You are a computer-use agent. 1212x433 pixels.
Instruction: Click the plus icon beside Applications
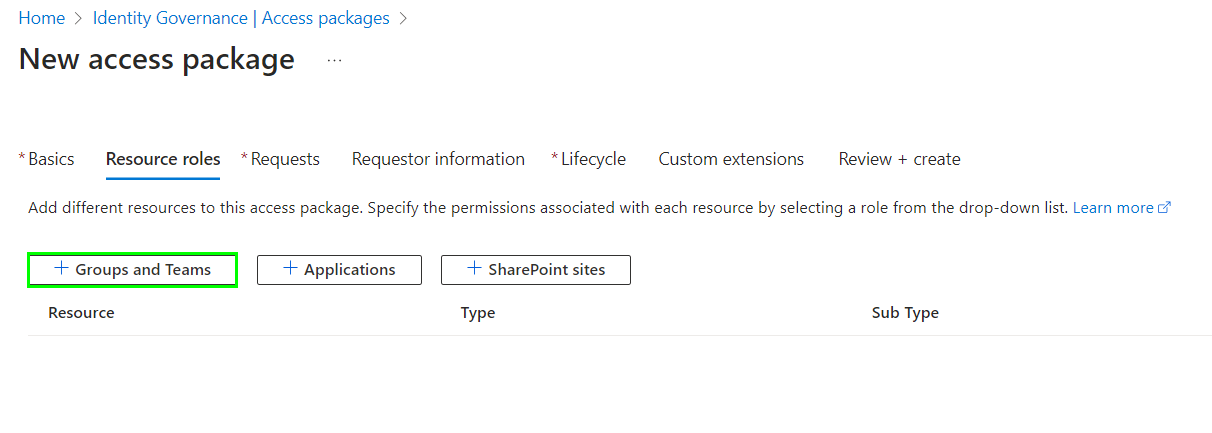(x=291, y=269)
